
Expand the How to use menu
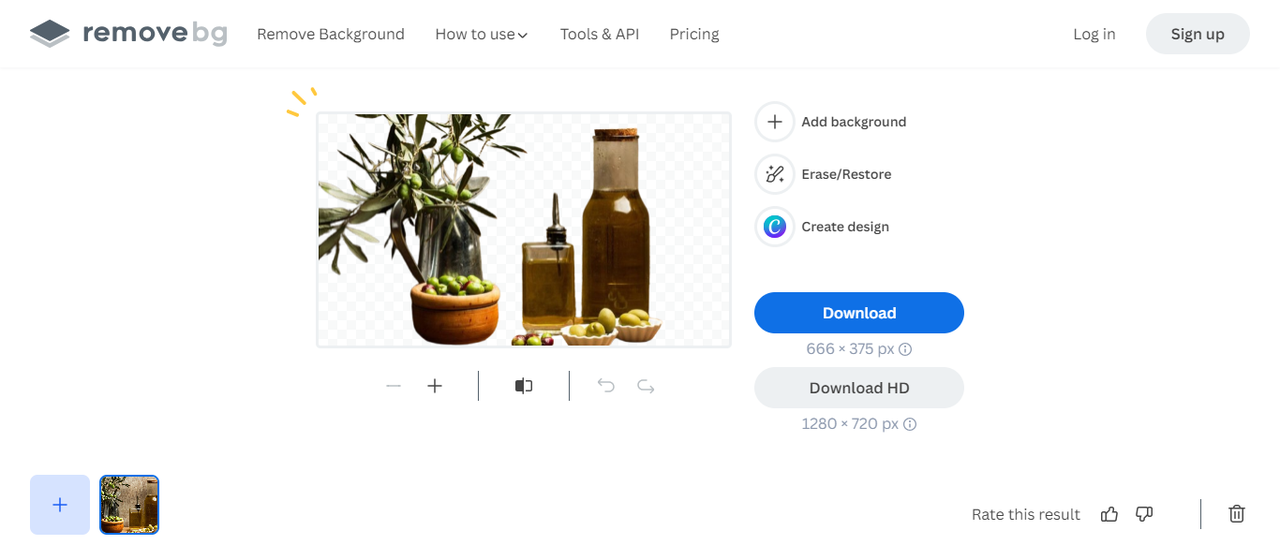click(481, 34)
